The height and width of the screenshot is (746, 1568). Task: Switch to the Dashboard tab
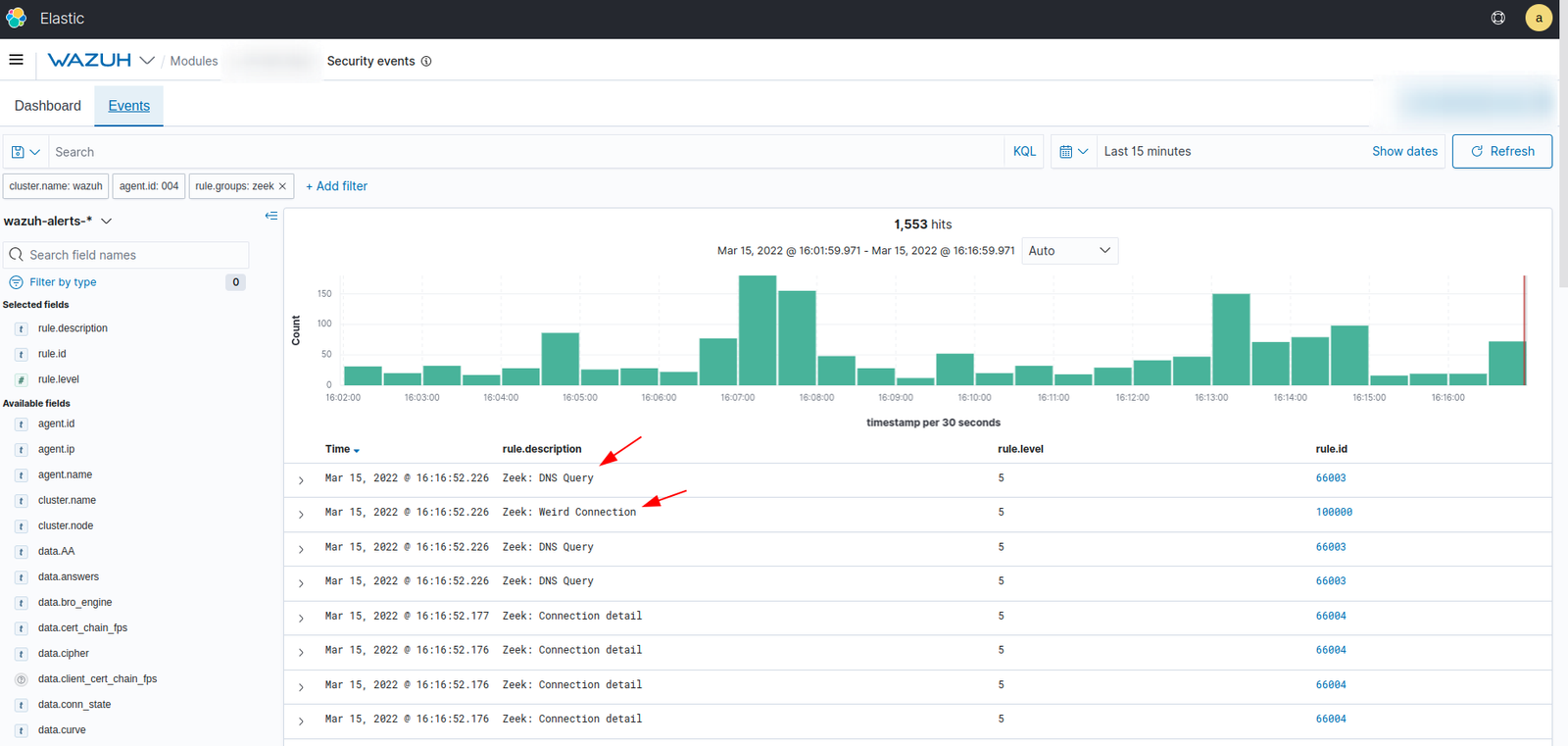[x=48, y=106]
